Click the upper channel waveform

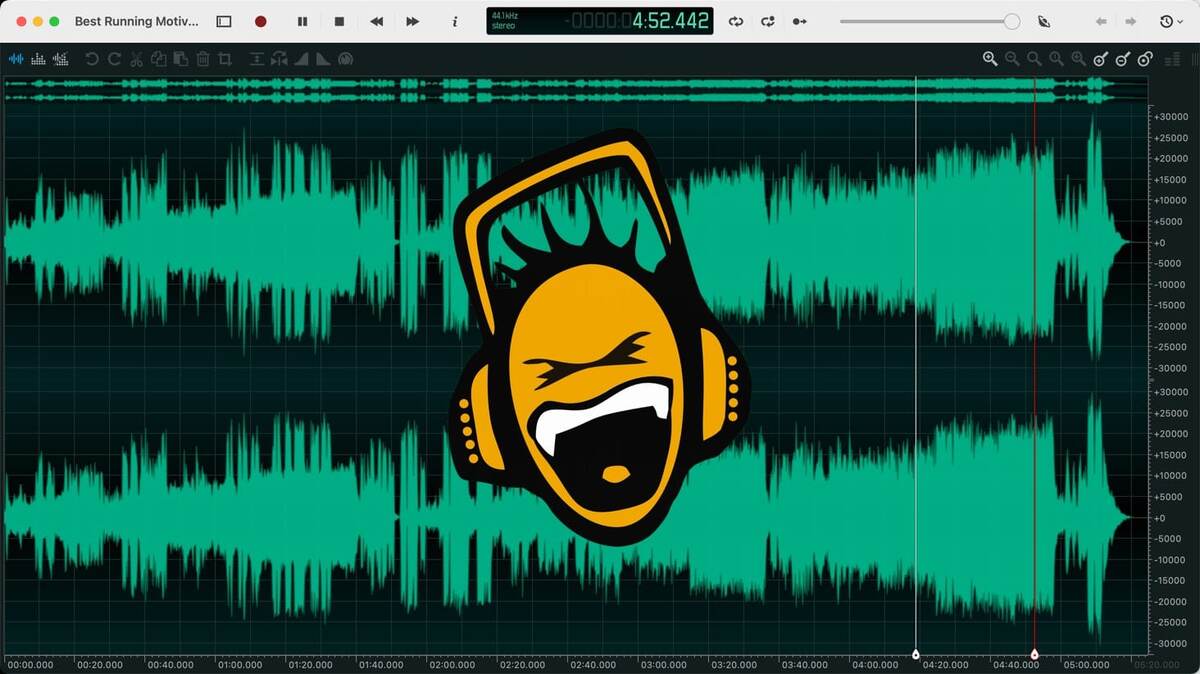pos(575,242)
